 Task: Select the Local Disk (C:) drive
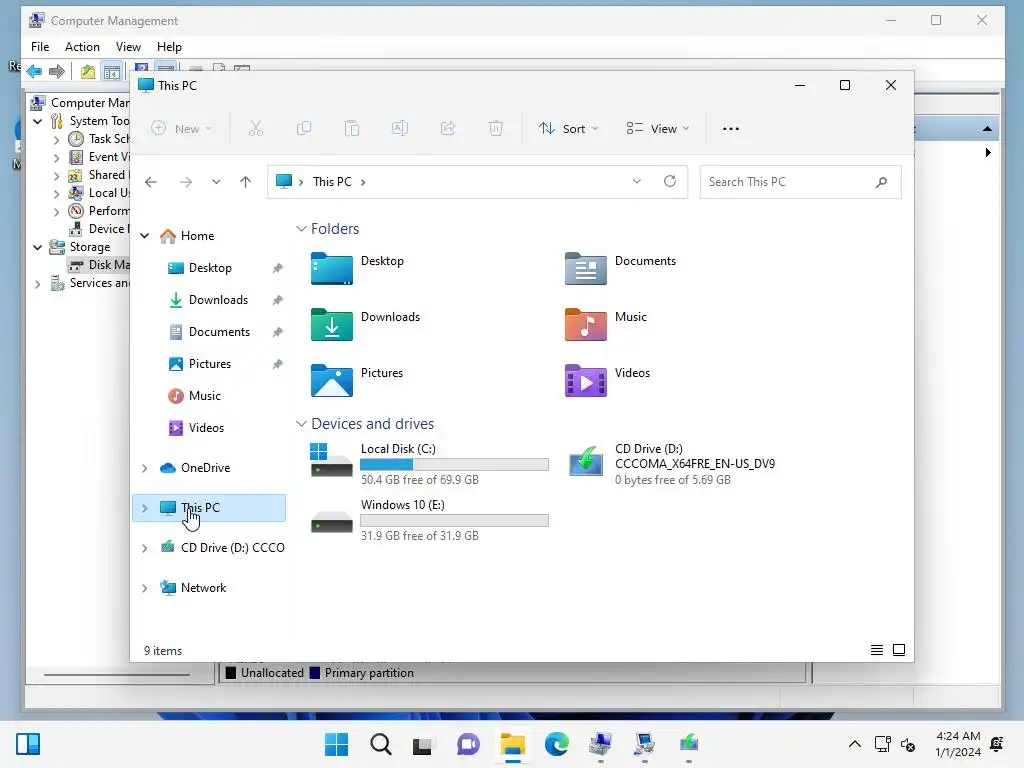click(429, 464)
